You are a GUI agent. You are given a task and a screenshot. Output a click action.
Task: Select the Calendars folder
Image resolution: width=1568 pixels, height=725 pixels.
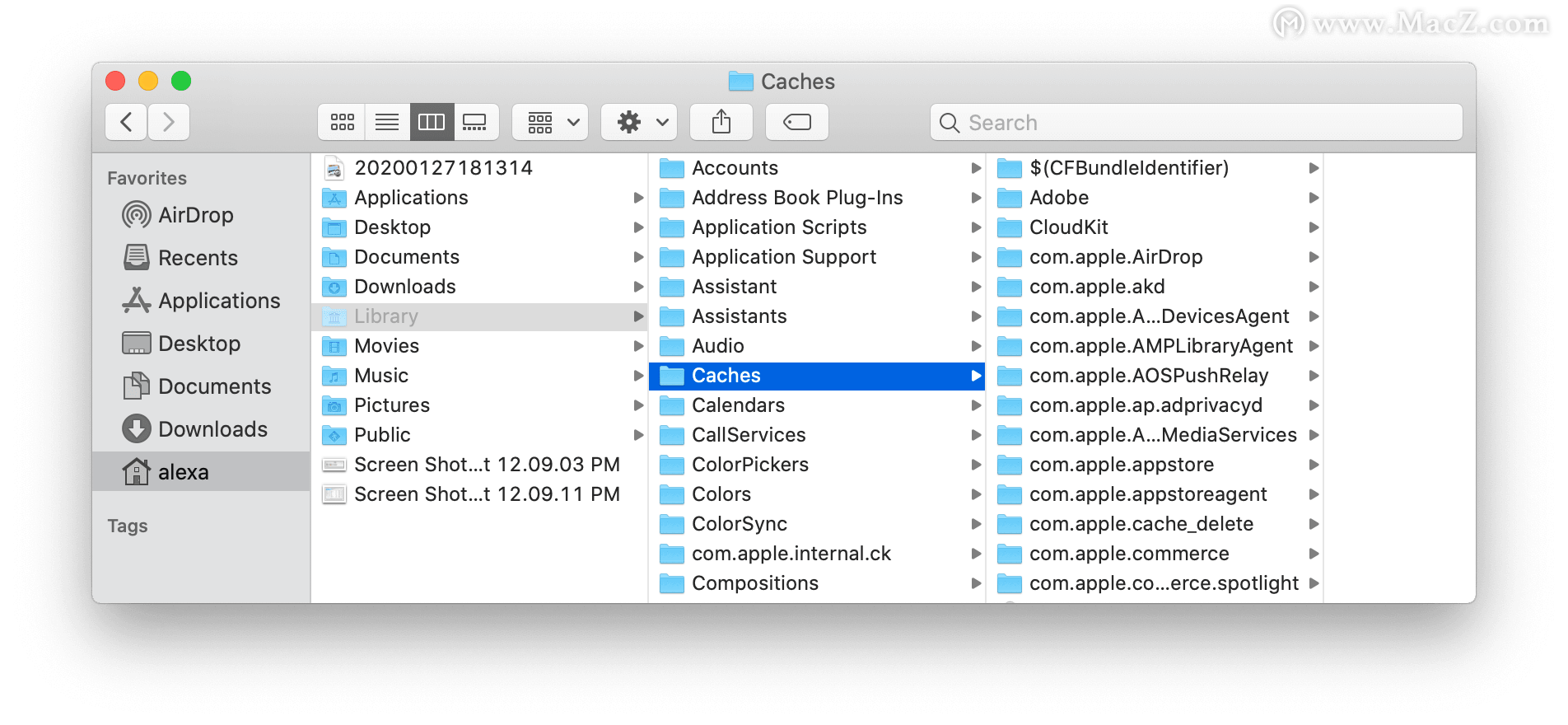(x=817, y=405)
